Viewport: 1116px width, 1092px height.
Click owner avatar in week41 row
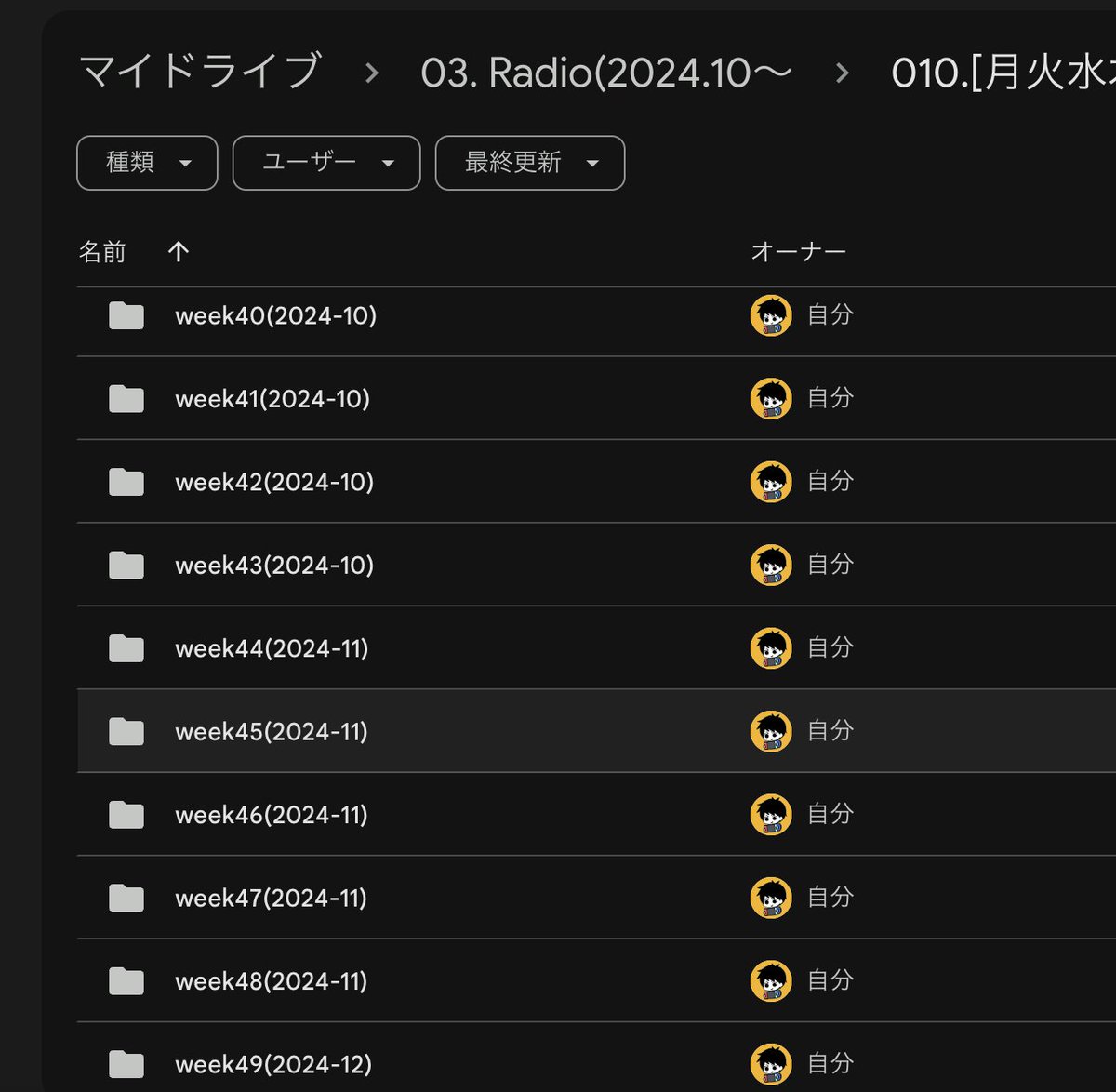771,399
